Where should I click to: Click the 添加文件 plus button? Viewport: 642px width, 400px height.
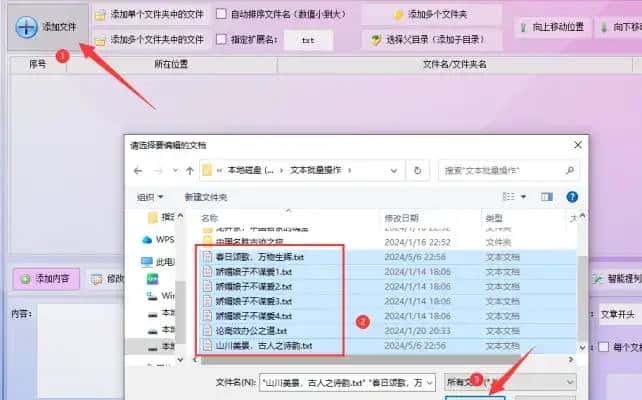coord(47,27)
